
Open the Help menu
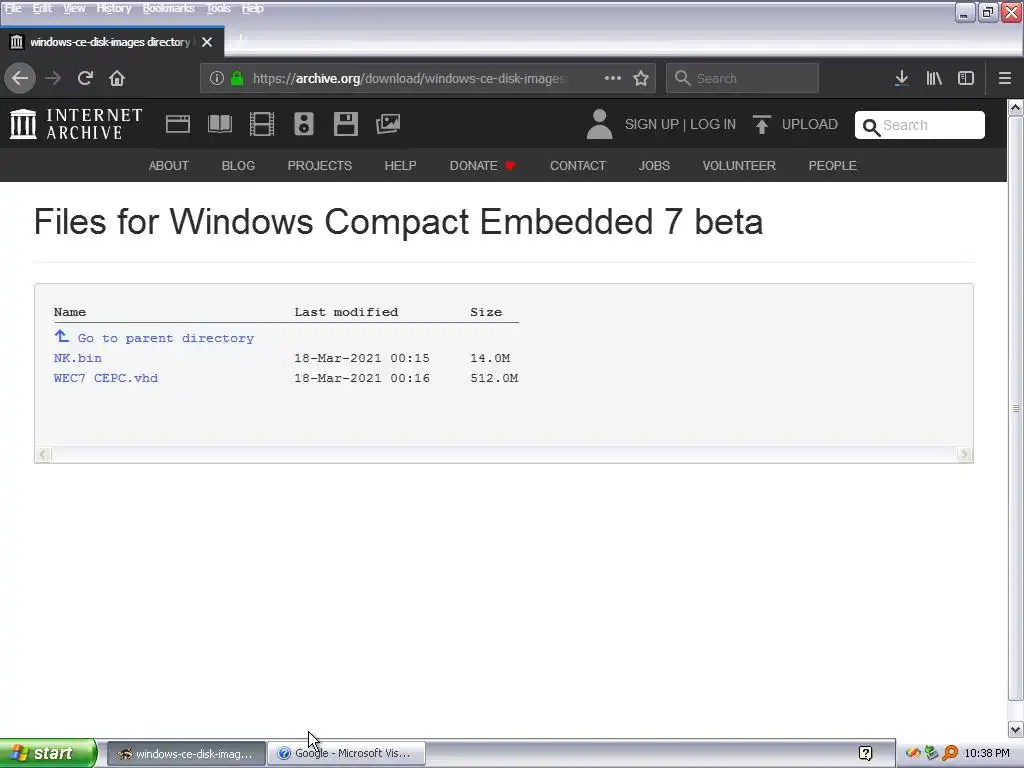pos(252,8)
